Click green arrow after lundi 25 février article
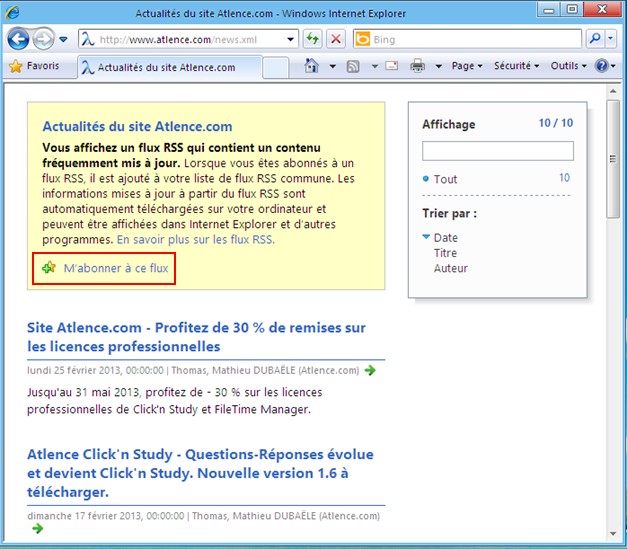 click(x=370, y=370)
